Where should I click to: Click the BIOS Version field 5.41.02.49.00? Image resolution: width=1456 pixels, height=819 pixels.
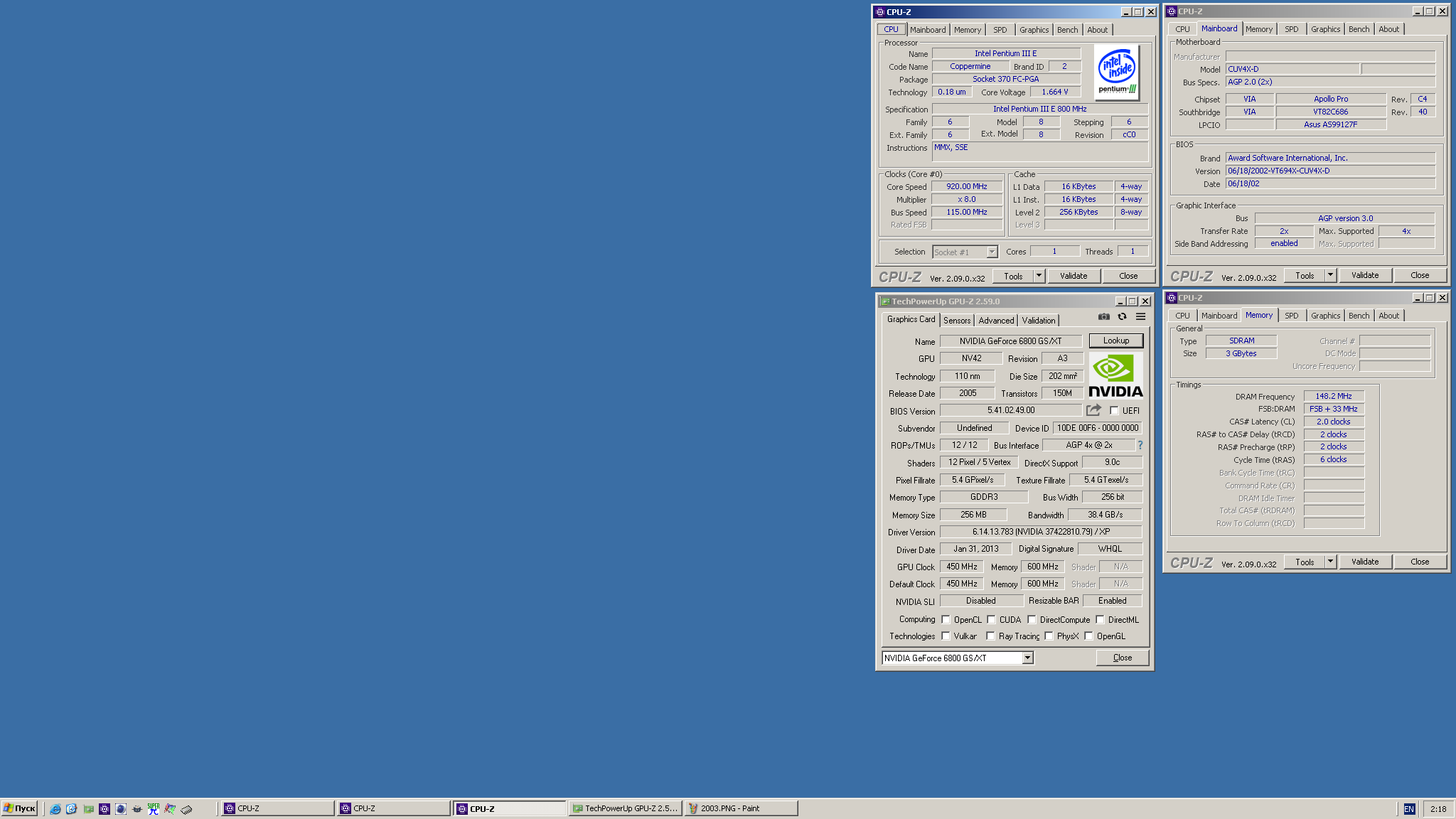1011,410
